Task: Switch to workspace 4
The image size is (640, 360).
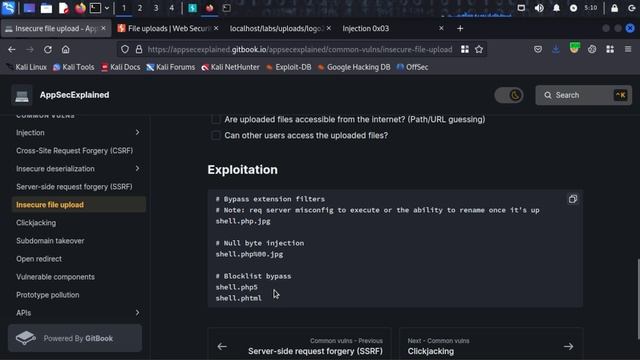Action: click(x=171, y=8)
